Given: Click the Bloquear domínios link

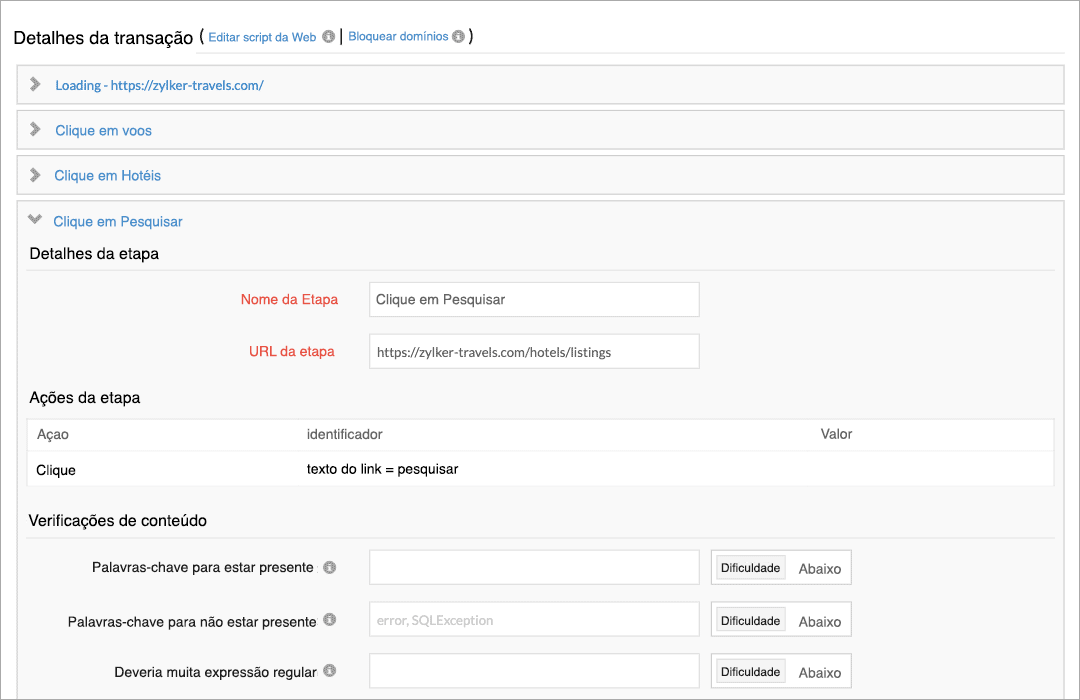Looking at the screenshot, I should click(x=398, y=37).
